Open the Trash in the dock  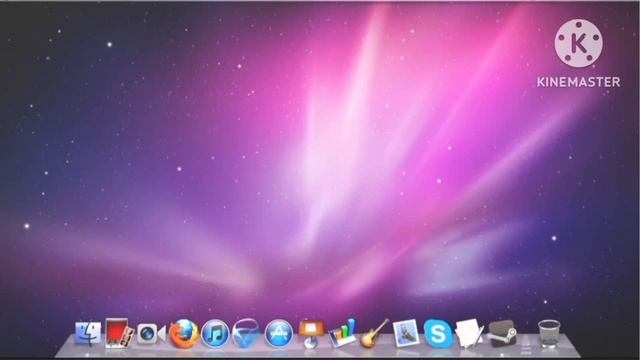(549, 334)
